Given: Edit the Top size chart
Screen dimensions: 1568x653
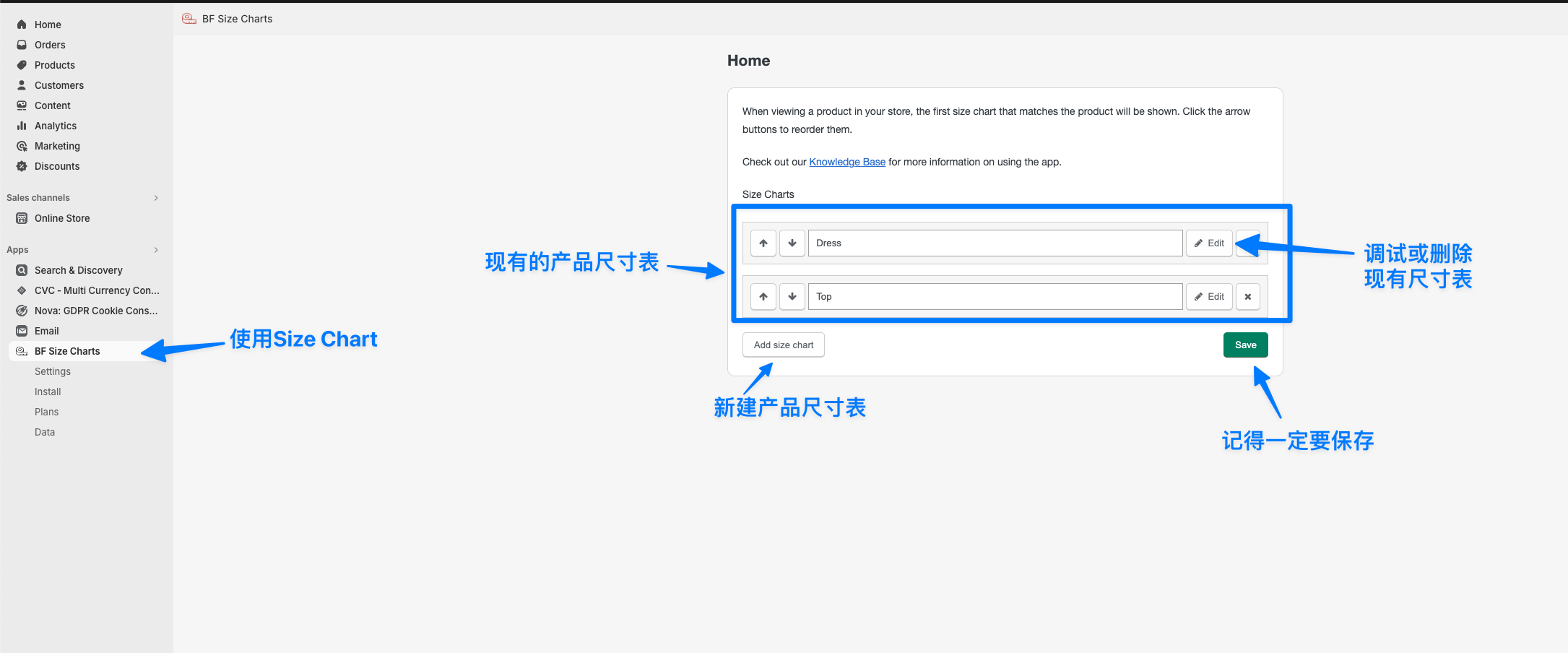Looking at the screenshot, I should 1208,297.
